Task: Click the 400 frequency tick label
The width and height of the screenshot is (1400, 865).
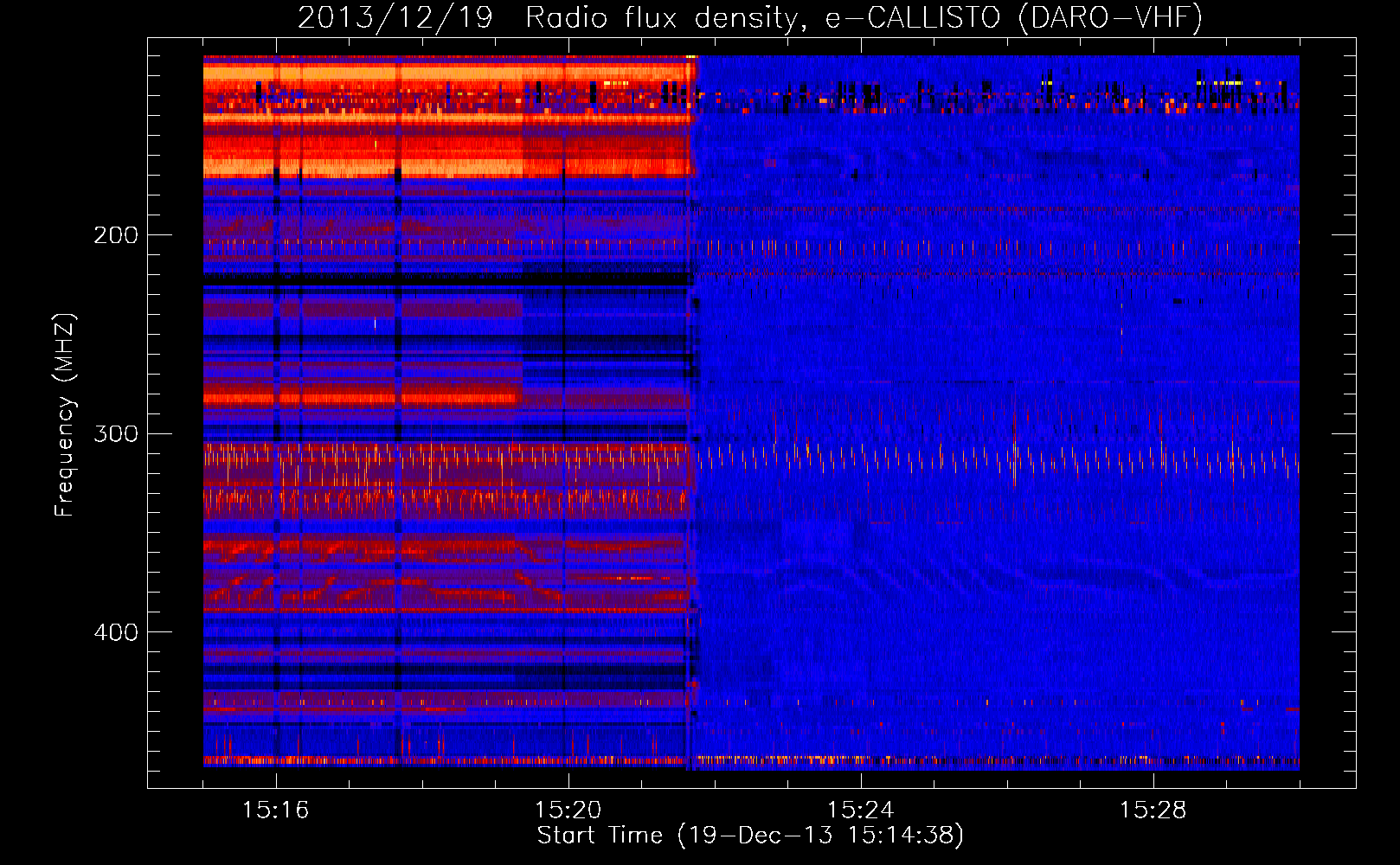Action: tap(116, 632)
